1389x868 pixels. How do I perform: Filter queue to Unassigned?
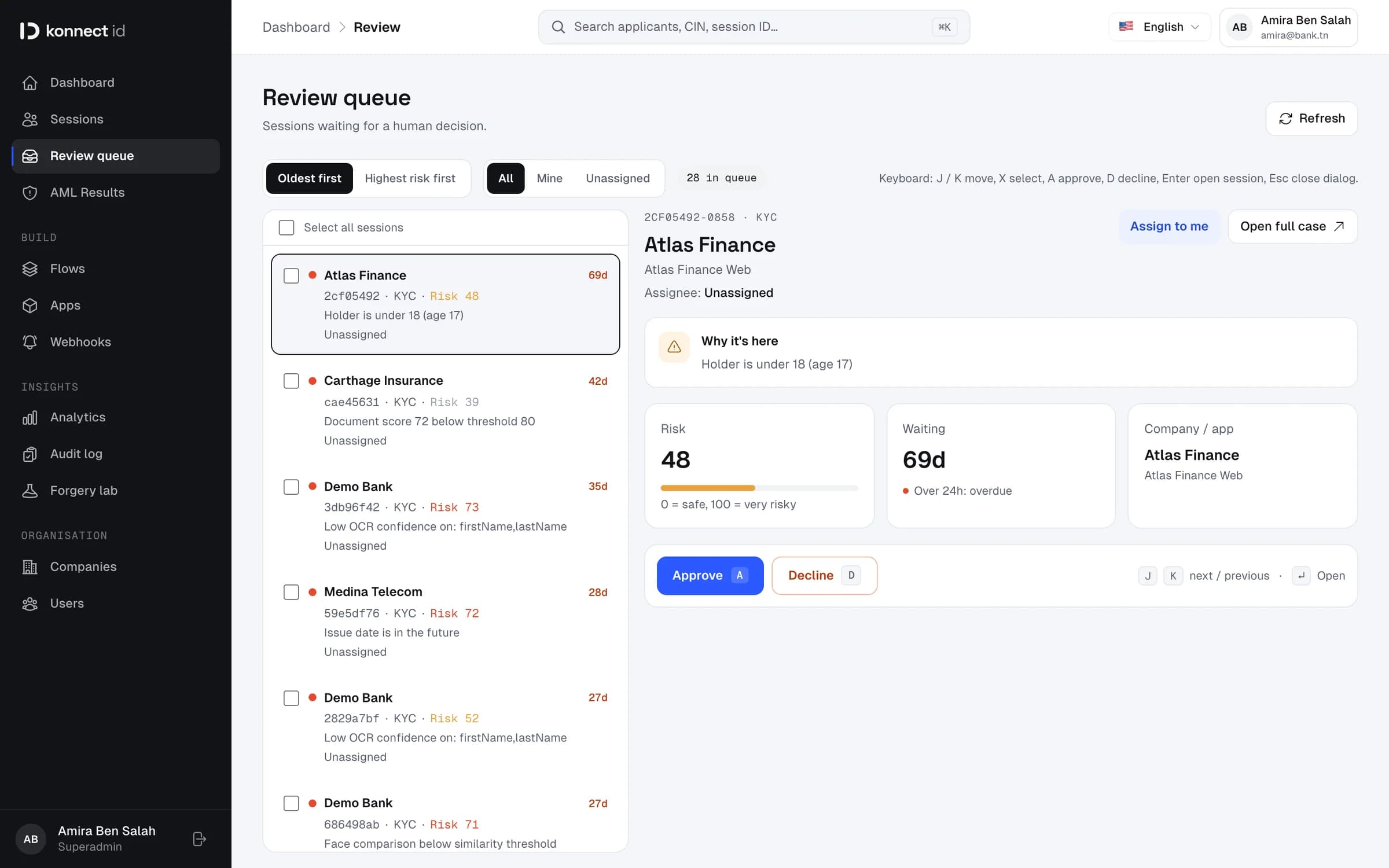pos(618,178)
